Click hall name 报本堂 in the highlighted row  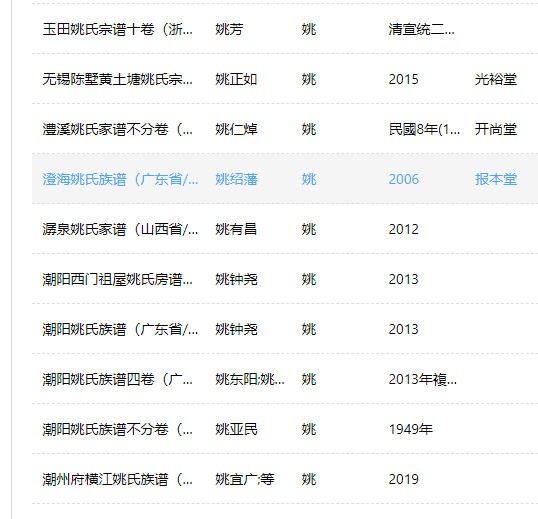point(496,179)
